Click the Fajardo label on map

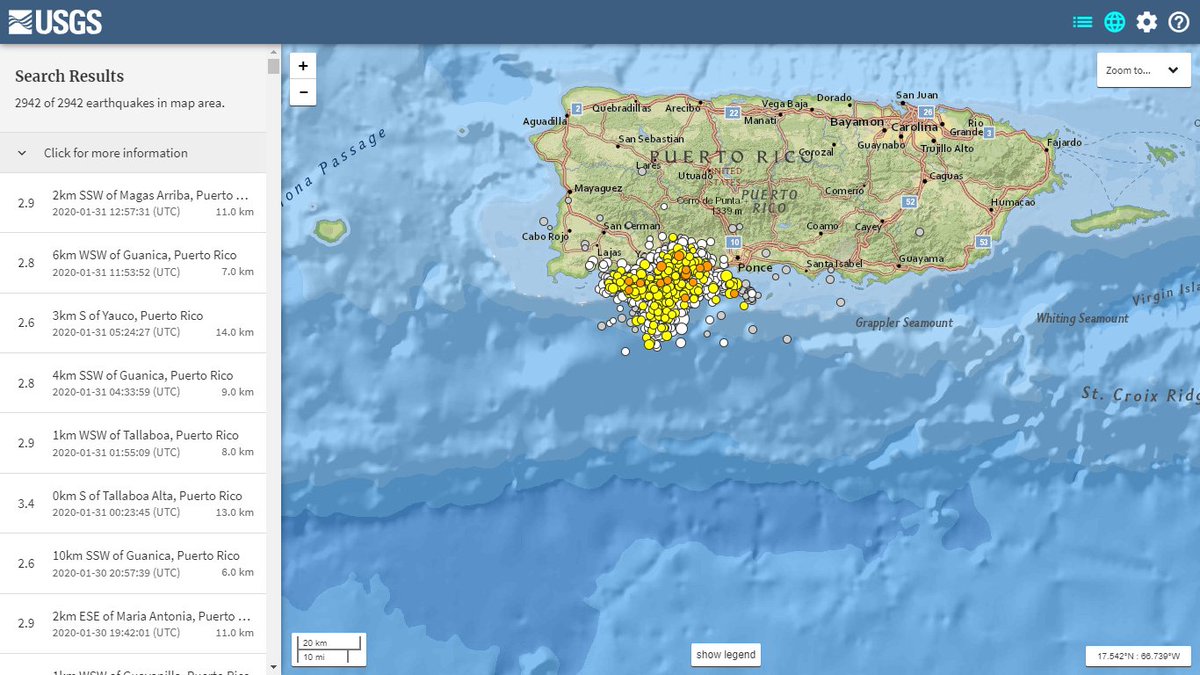pos(1063,143)
